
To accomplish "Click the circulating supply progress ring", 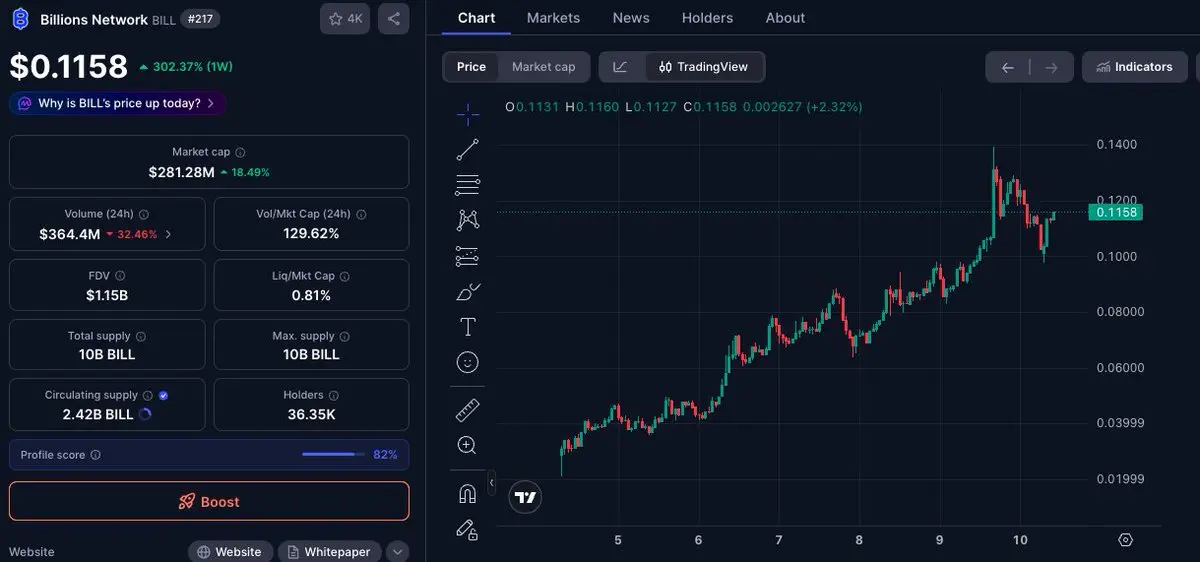I will (144, 414).
